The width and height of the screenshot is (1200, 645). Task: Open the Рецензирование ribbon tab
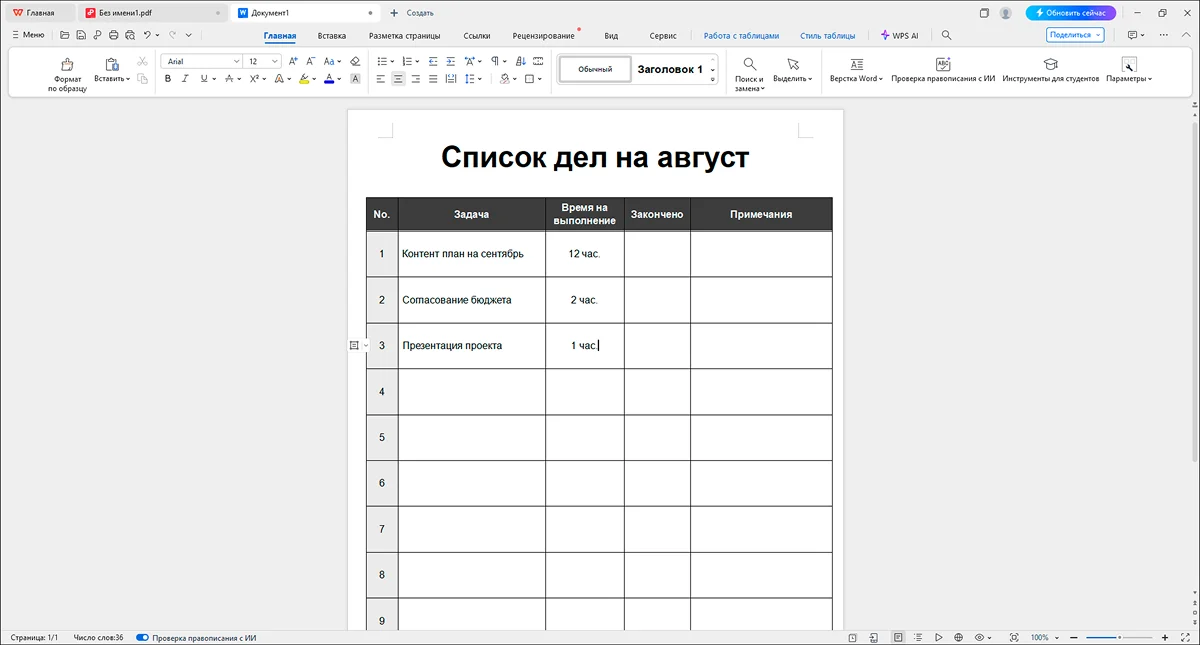[544, 35]
